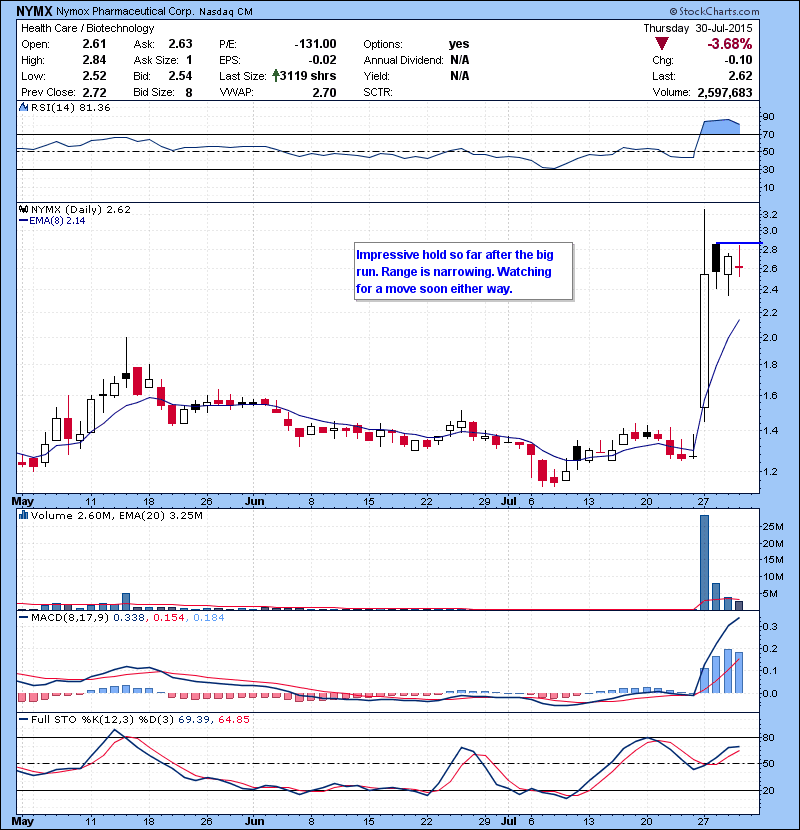Screen dimensions: 800x830
Task: Click the MACD histogram value 0.184
Action: pyautogui.click(x=209, y=617)
